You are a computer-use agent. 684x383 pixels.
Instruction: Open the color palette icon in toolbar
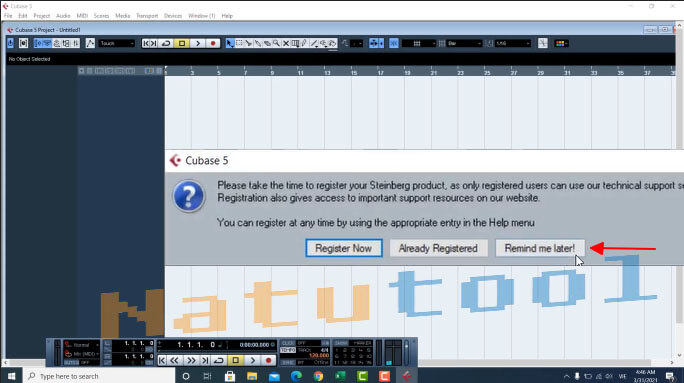pyautogui.click(x=561, y=43)
